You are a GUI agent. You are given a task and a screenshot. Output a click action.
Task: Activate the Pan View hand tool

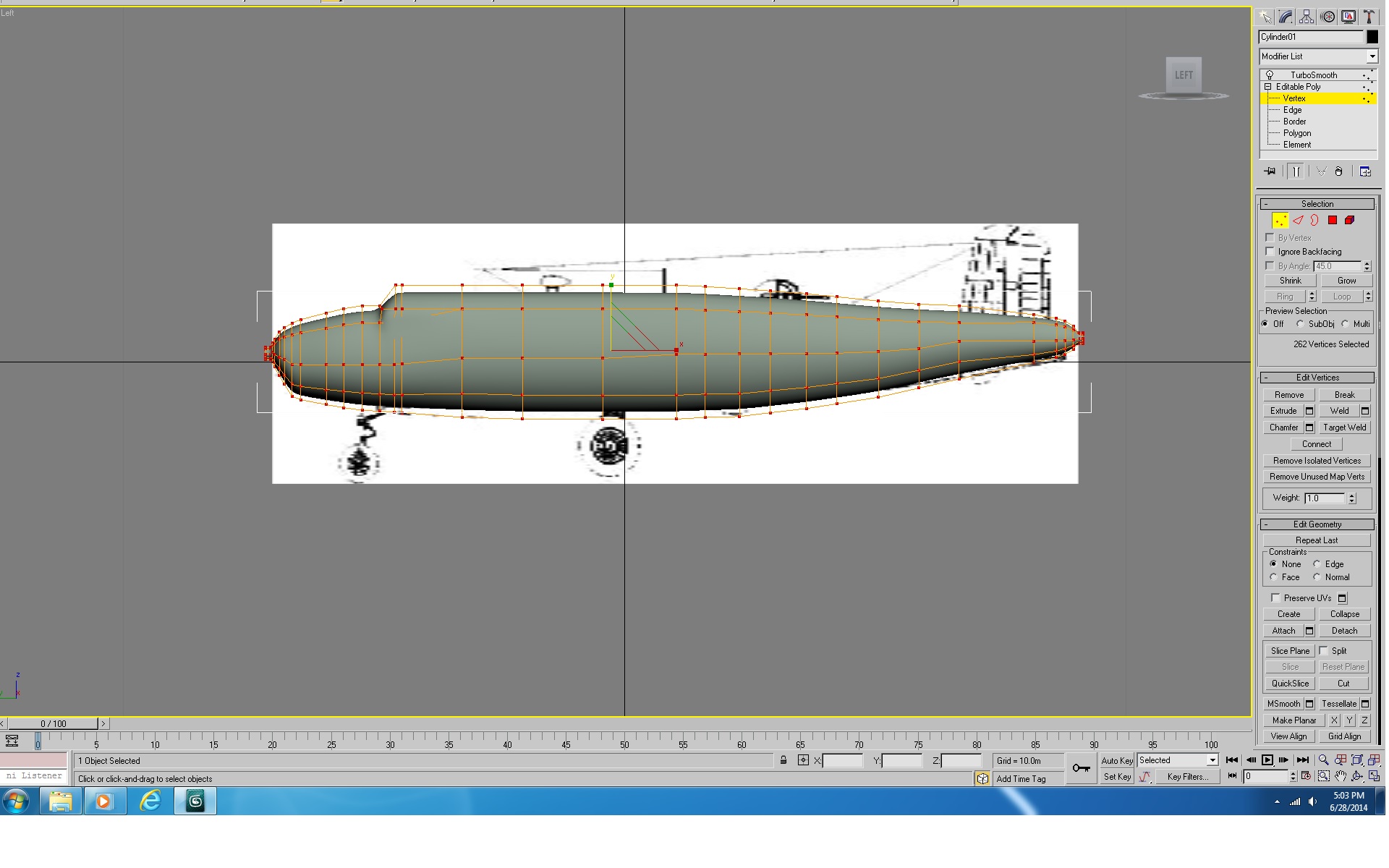(1341, 776)
